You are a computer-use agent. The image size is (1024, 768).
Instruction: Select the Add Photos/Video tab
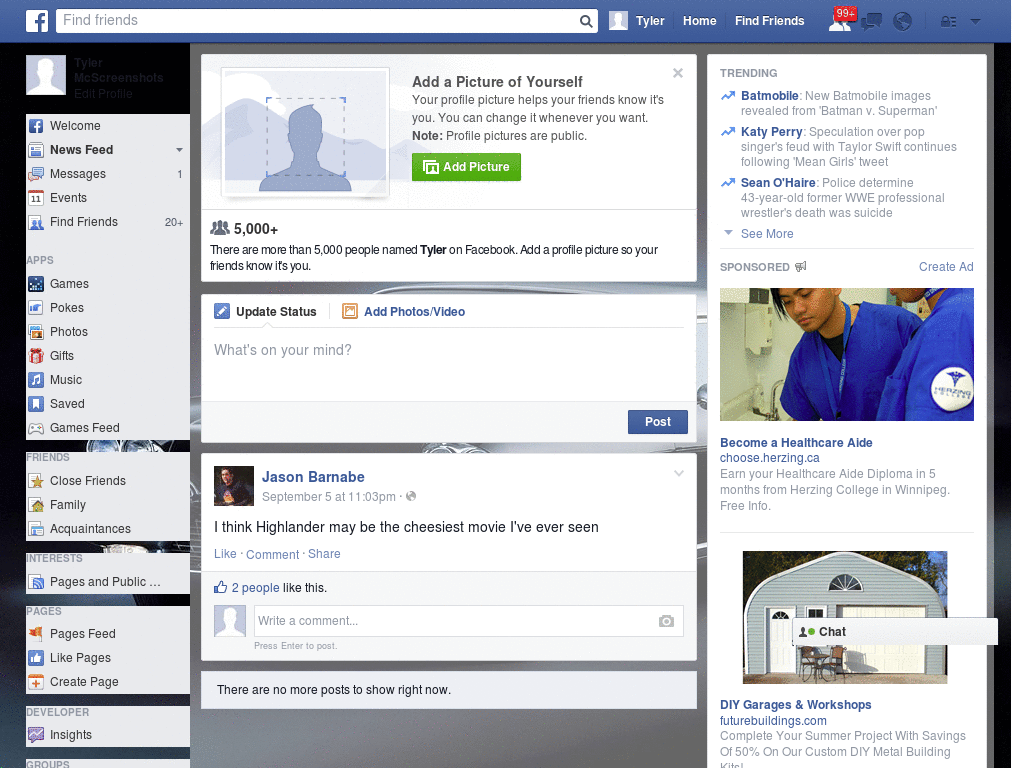(404, 312)
